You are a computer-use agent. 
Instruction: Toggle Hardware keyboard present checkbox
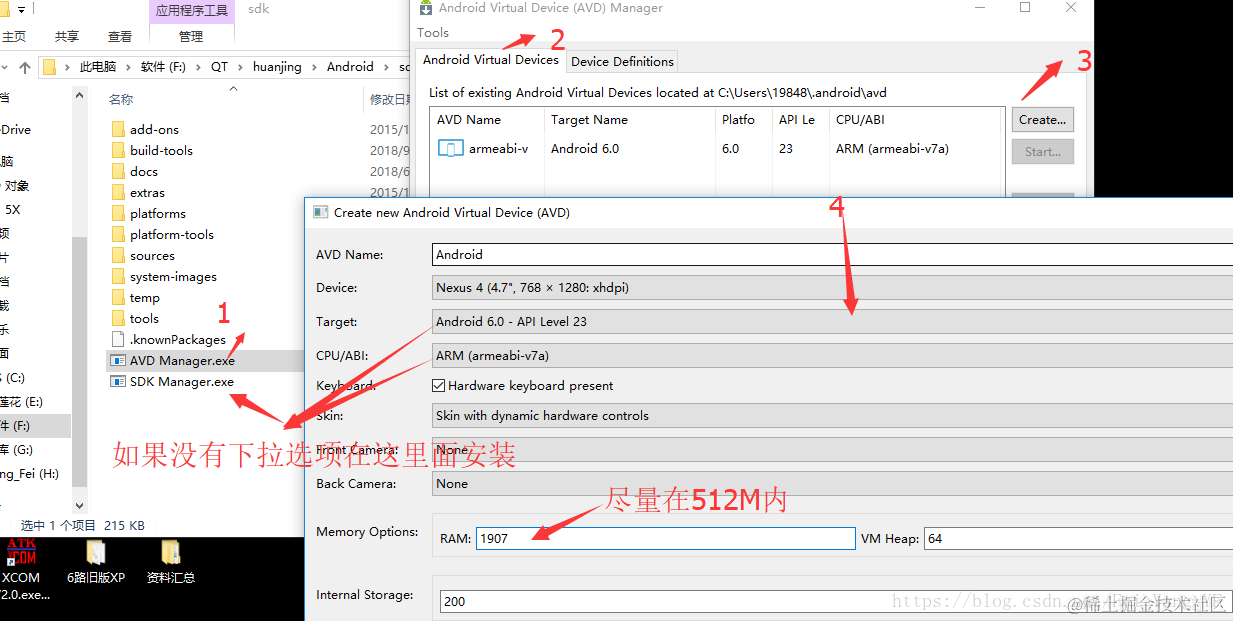pos(438,385)
